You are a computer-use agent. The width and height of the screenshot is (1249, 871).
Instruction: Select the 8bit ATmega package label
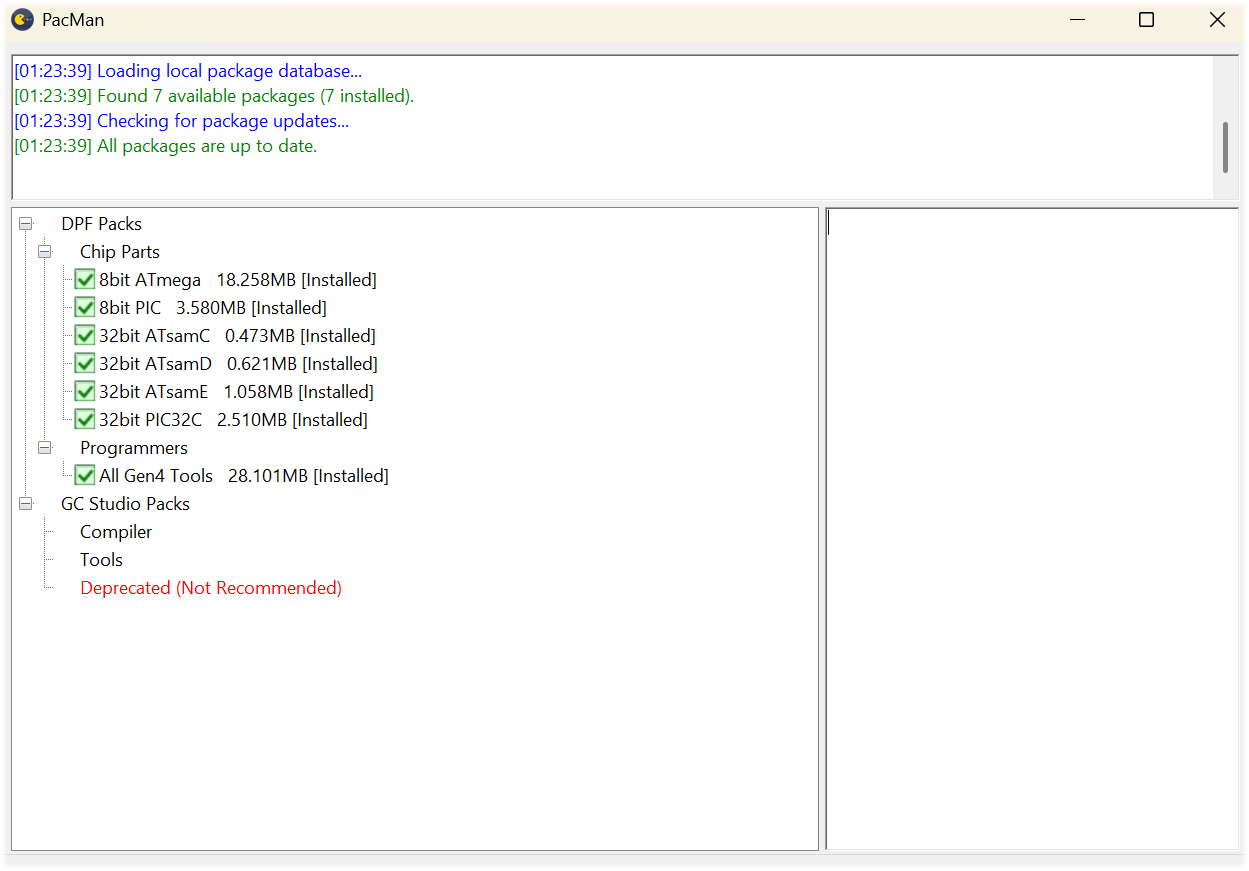[150, 280]
